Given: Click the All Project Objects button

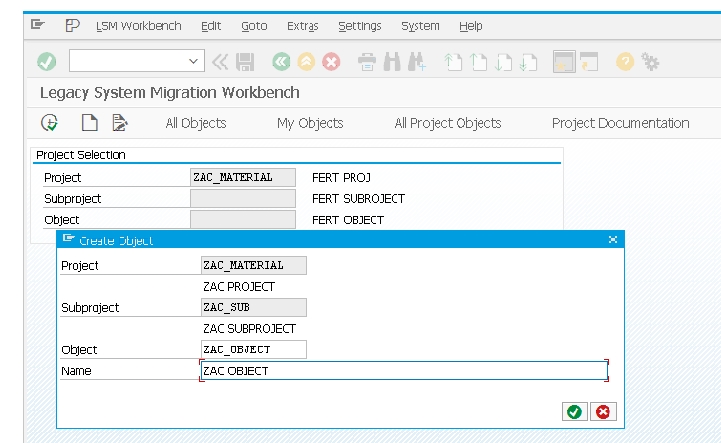Looking at the screenshot, I should pos(447,123).
